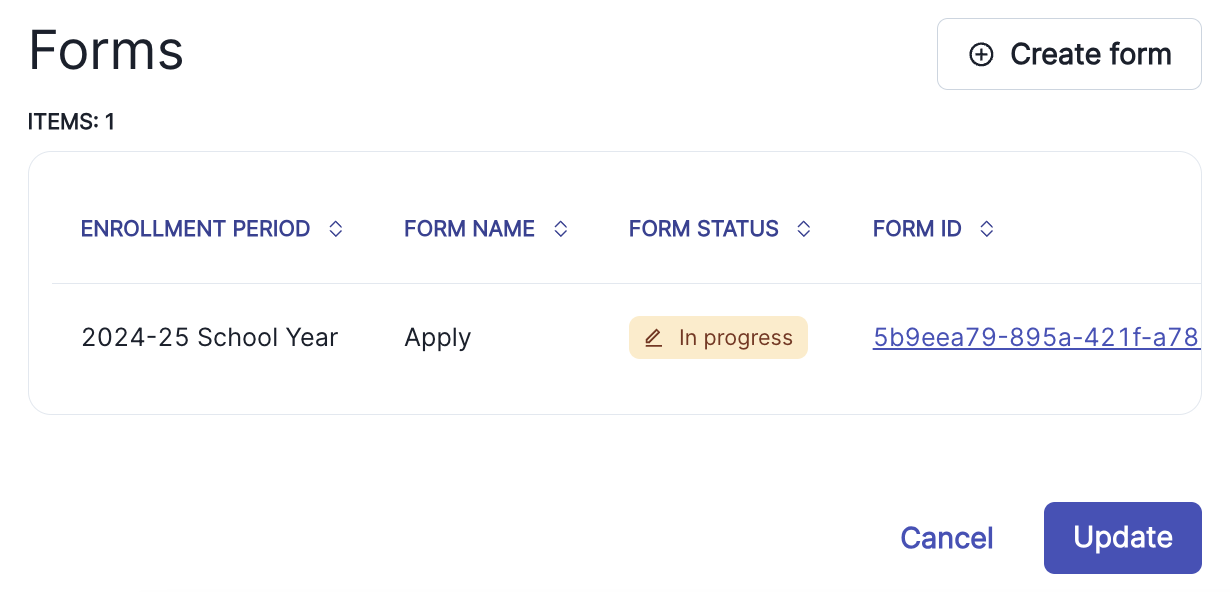The image size is (1230, 592).
Task: Click the sort arrows beside Form Status
Action: coord(803,229)
